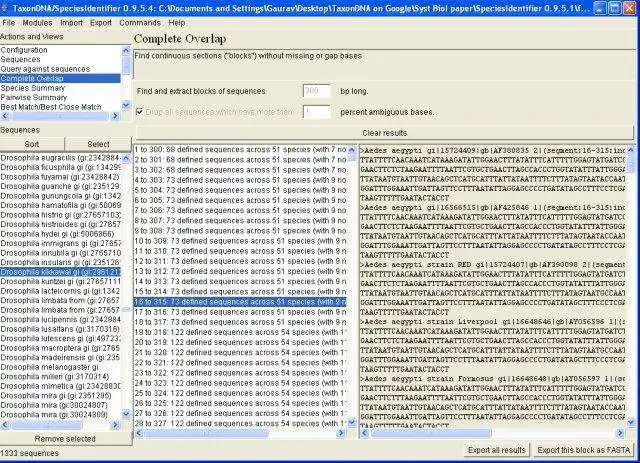The image size is (640, 463).
Task: Click the percent ambiguous bases field
Action: 316,112
